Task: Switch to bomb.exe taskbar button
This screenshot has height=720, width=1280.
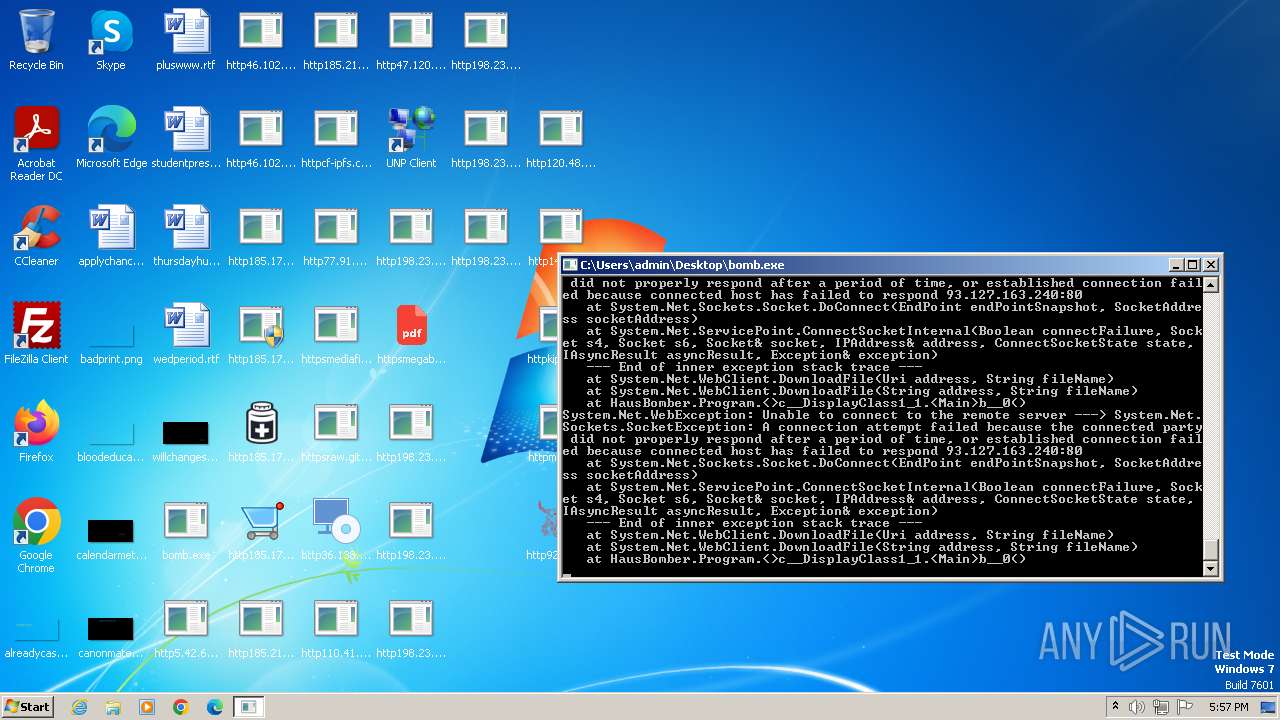Action: click(249, 707)
